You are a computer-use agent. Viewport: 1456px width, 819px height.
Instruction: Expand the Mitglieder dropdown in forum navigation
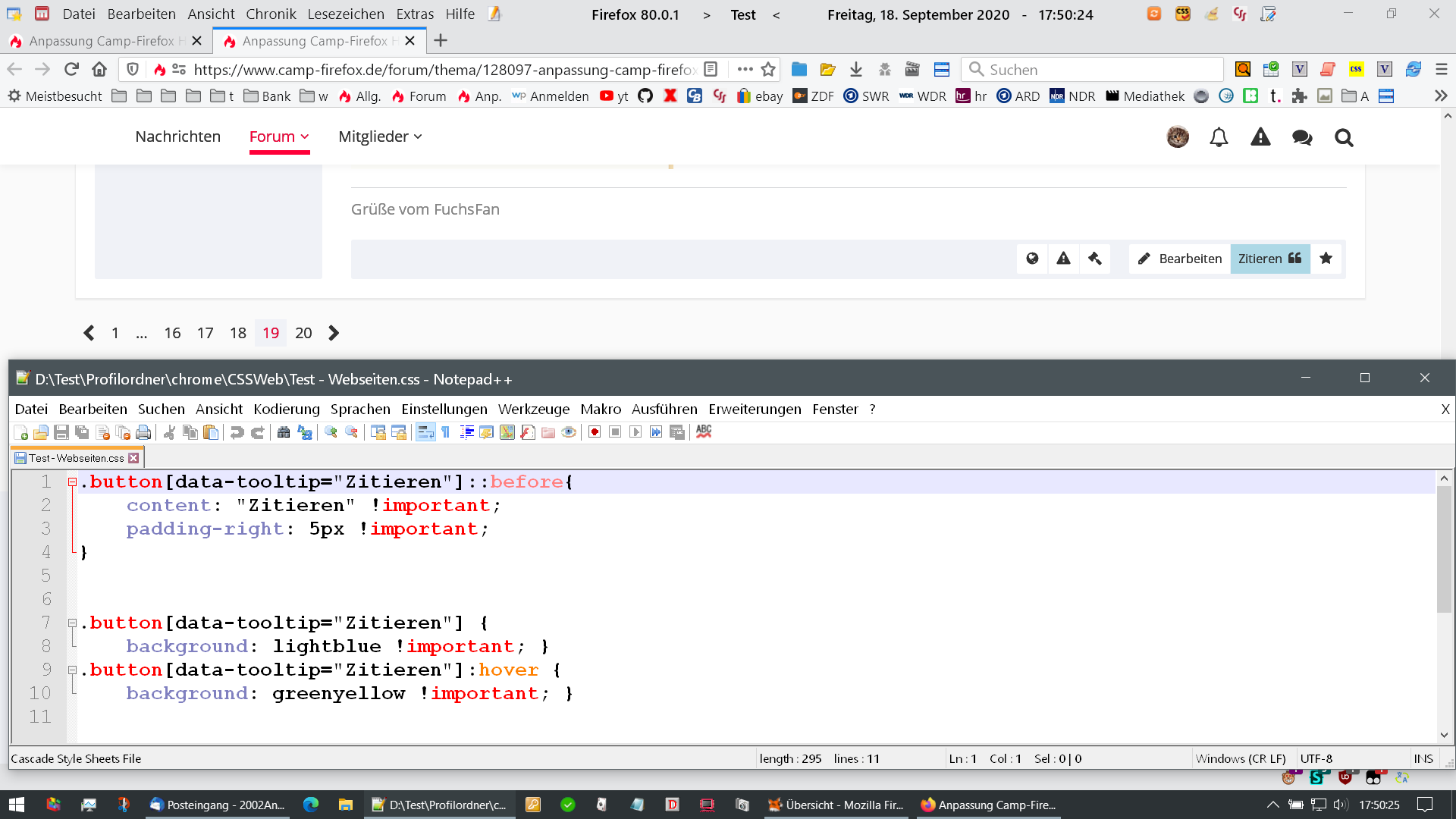[x=380, y=136]
